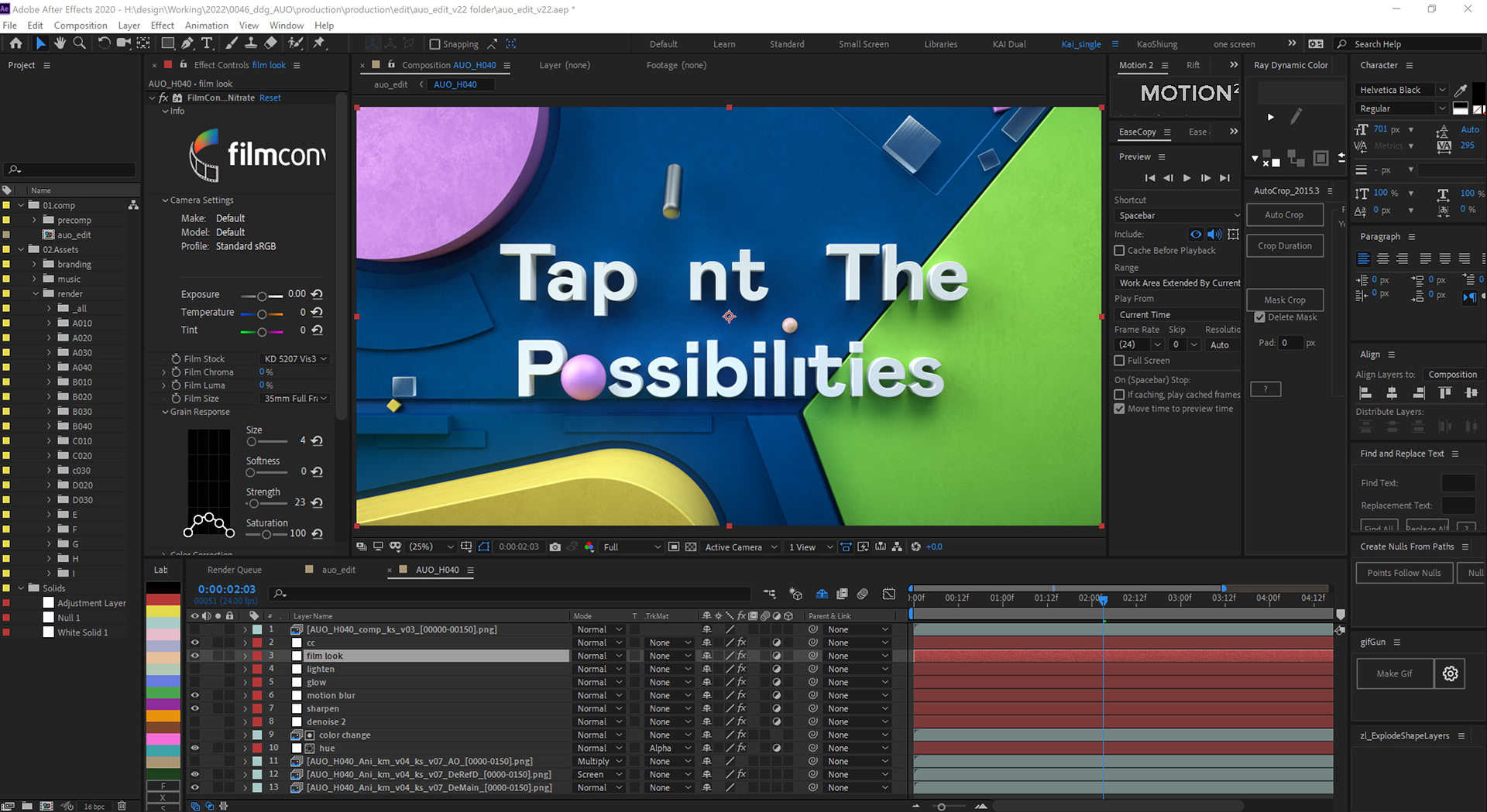Select the Selection arrow tool

[41, 43]
